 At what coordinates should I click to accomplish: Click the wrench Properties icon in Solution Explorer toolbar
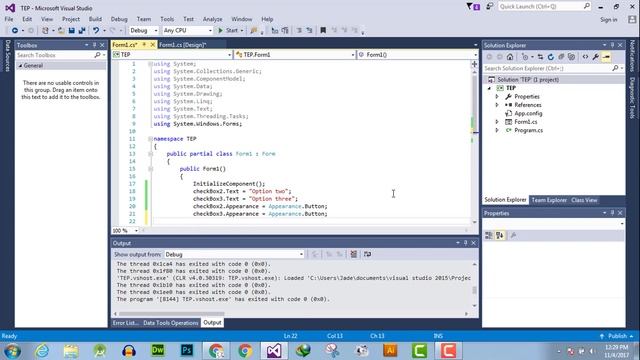point(596,57)
